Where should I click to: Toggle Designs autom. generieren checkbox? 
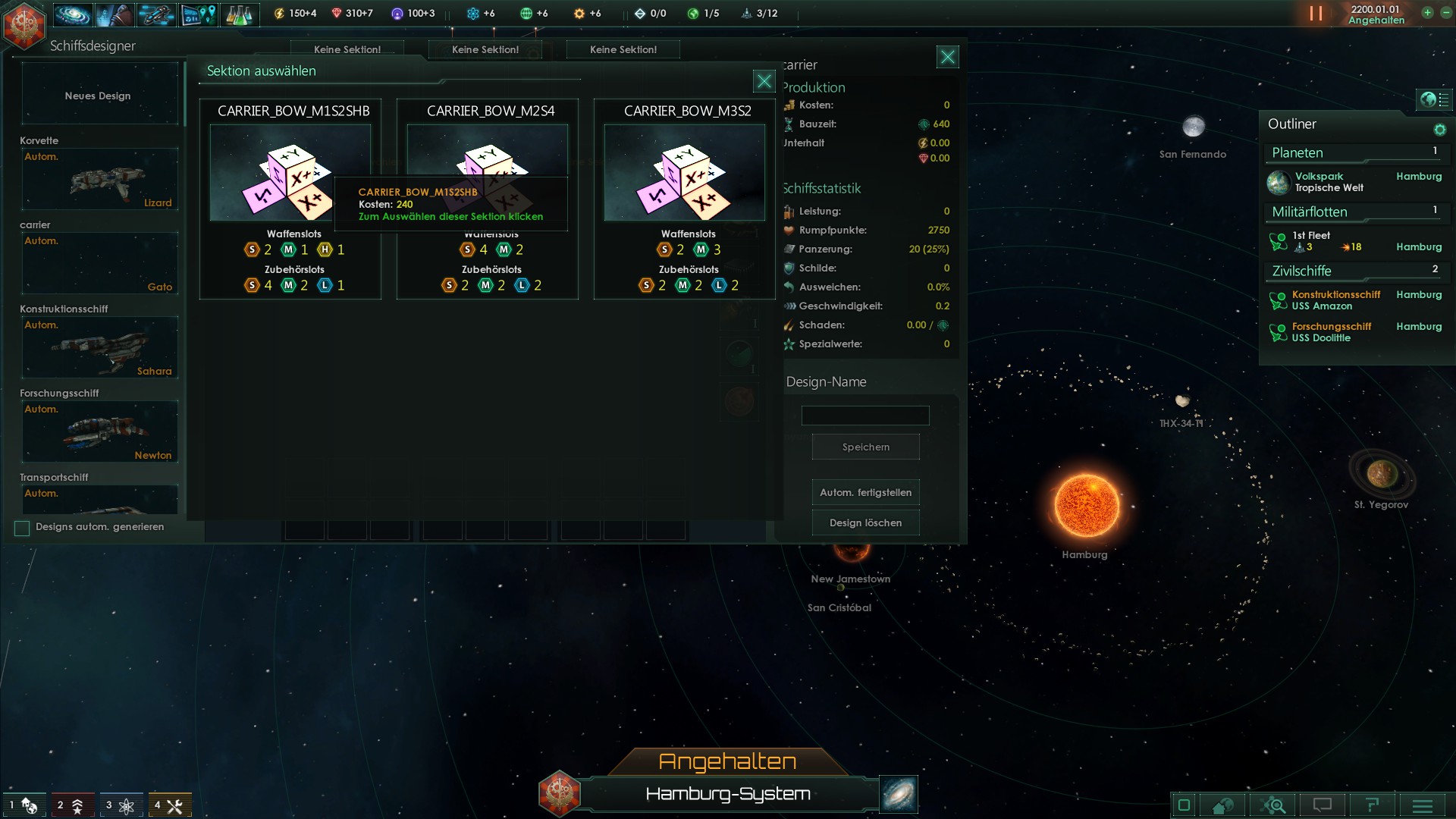pyautogui.click(x=22, y=528)
